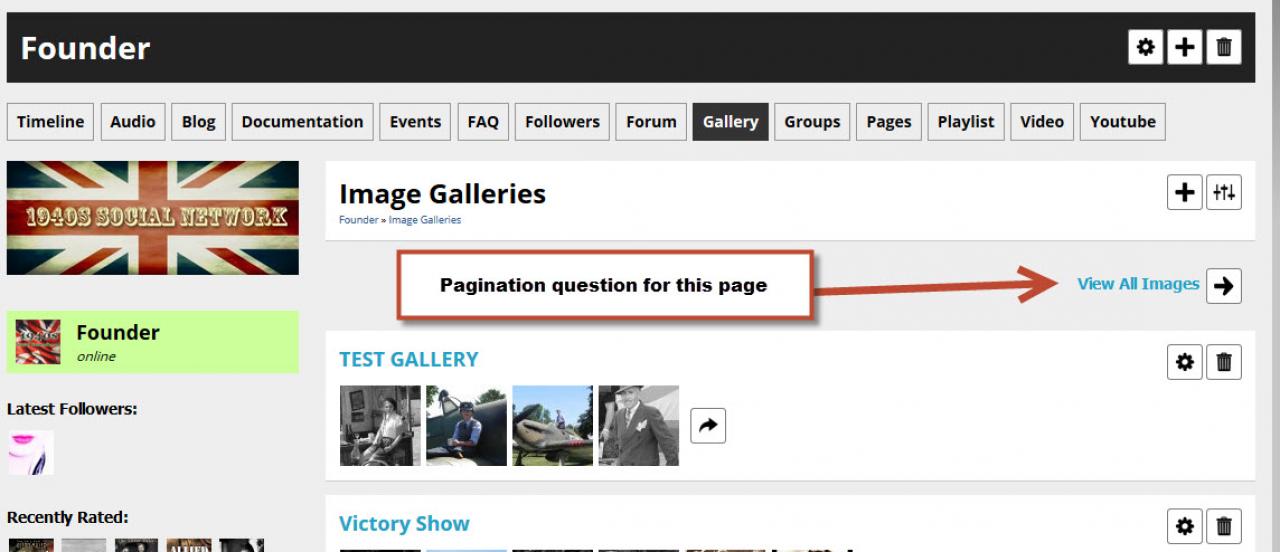Switch to the Forum tab
Viewport: 1280px width, 552px height.
[651, 122]
